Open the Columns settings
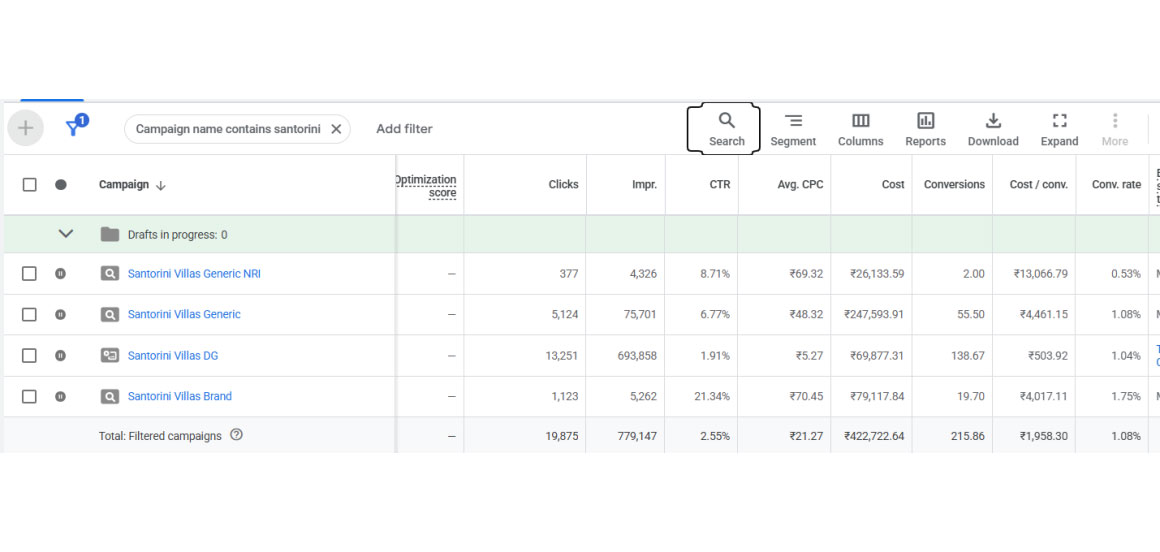Screen dimensions: 1160x552 [x=860, y=129]
